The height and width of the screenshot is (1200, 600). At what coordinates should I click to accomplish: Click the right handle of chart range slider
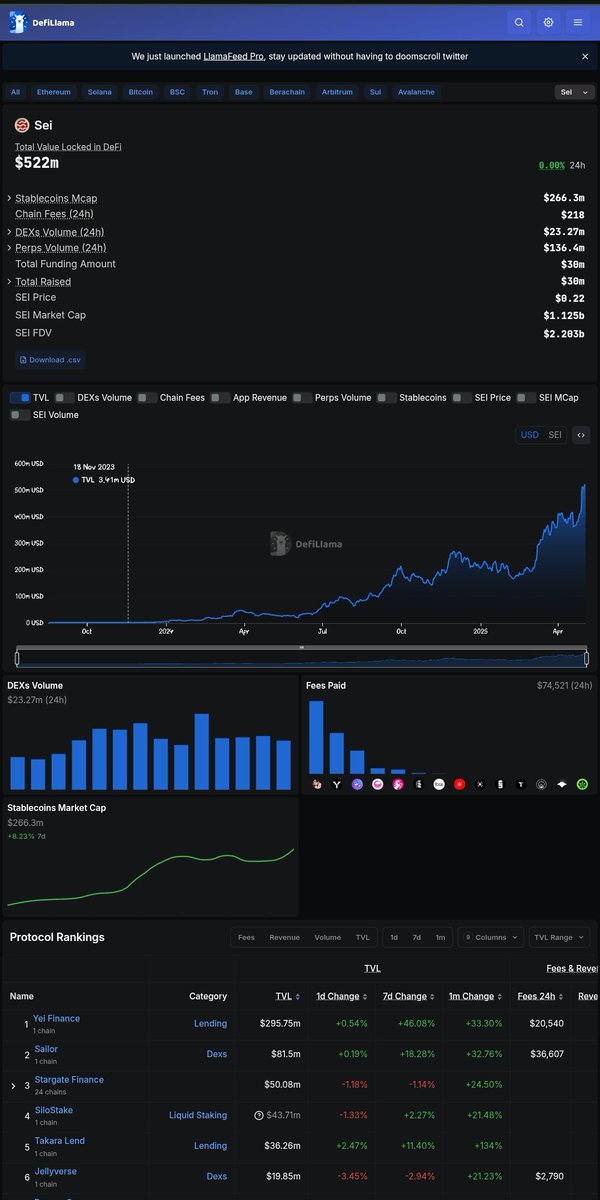pos(587,658)
